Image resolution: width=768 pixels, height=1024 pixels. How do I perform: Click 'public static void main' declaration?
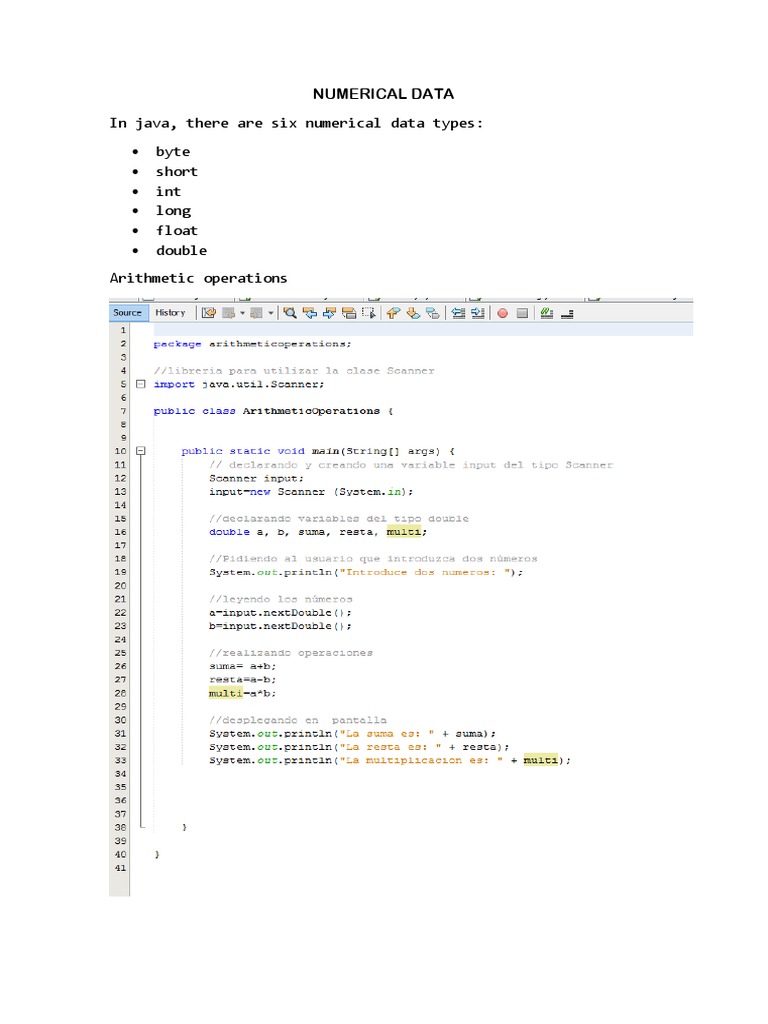click(318, 451)
